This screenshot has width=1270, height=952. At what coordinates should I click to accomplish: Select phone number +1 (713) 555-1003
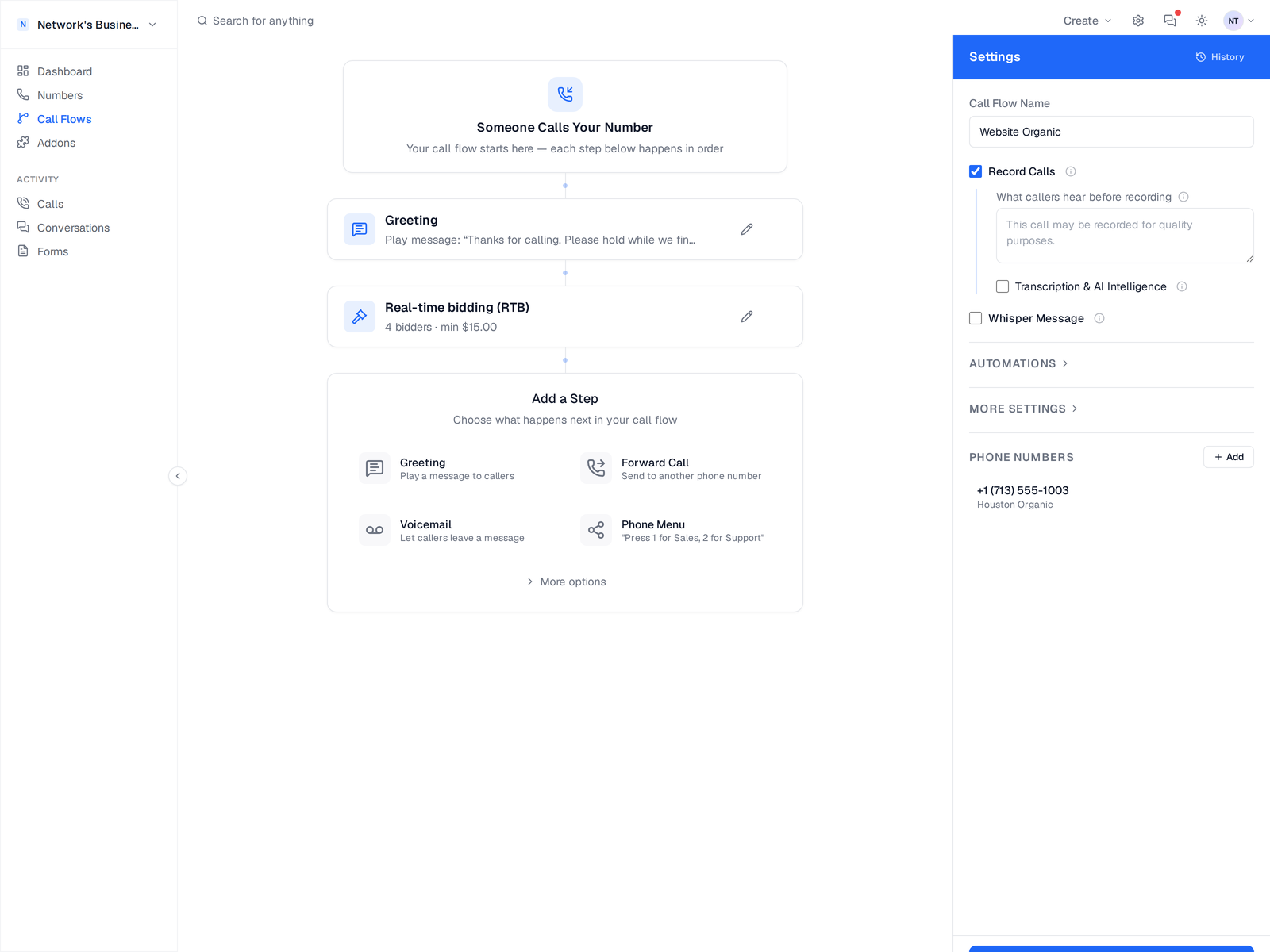click(x=1022, y=490)
